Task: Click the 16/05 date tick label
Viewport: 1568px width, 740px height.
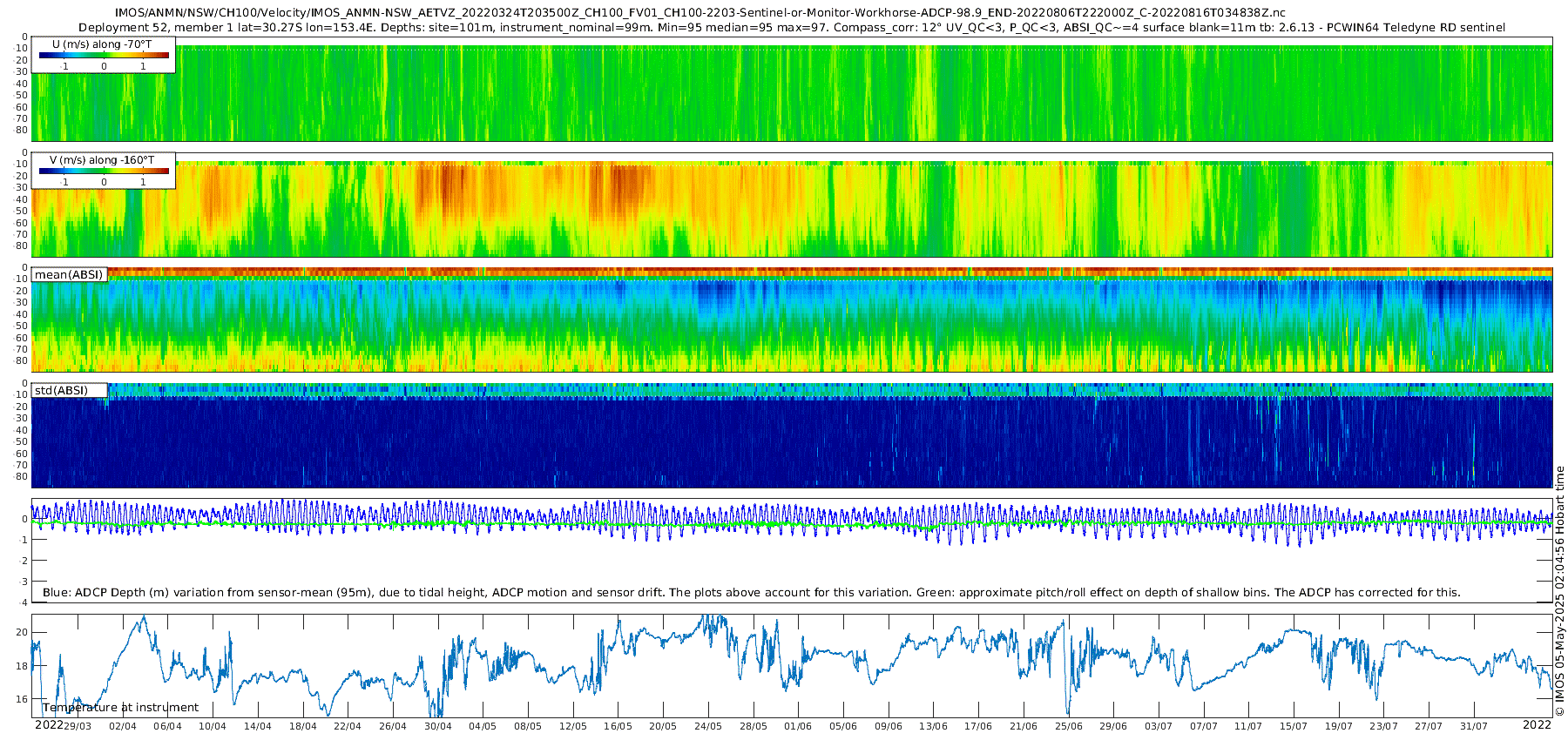Action: click(x=618, y=726)
